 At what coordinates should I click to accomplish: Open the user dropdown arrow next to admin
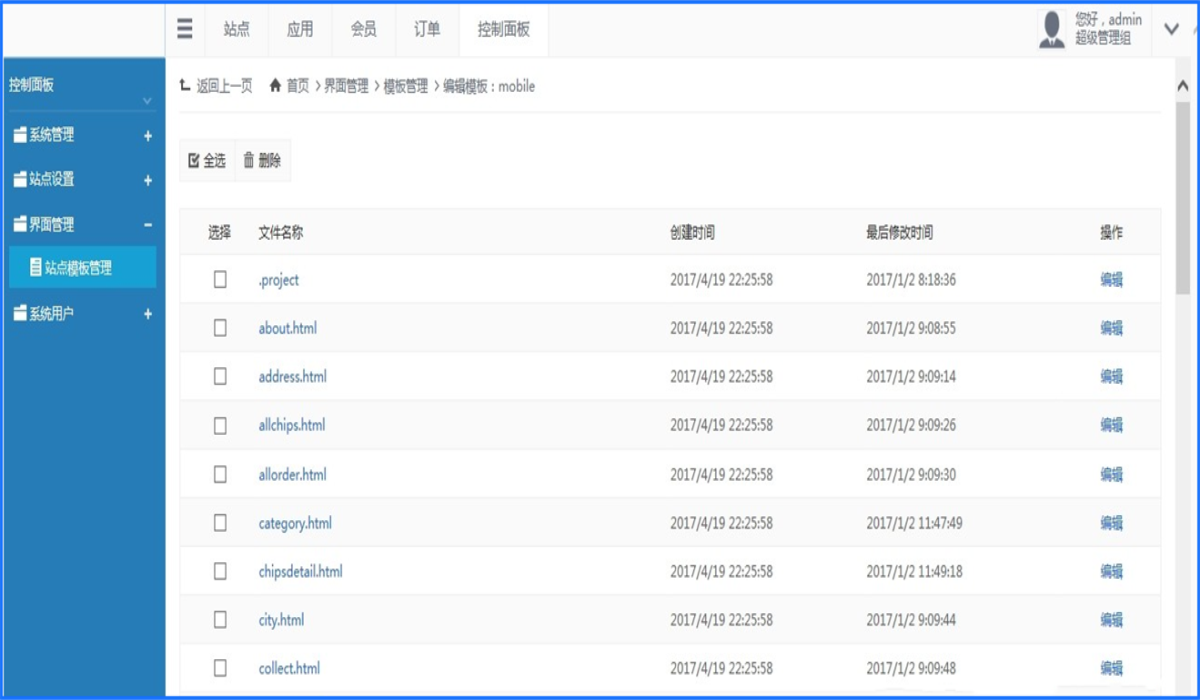click(x=1172, y=30)
